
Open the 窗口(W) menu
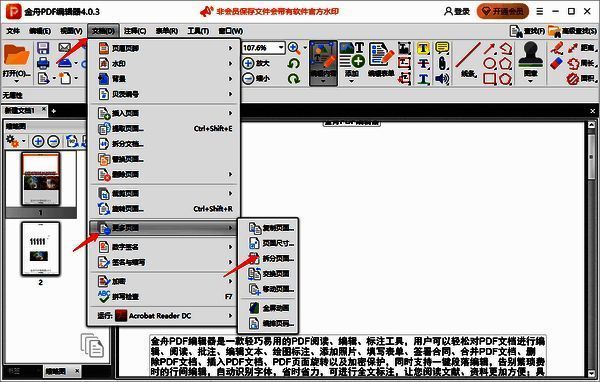pyautogui.click(x=230, y=31)
